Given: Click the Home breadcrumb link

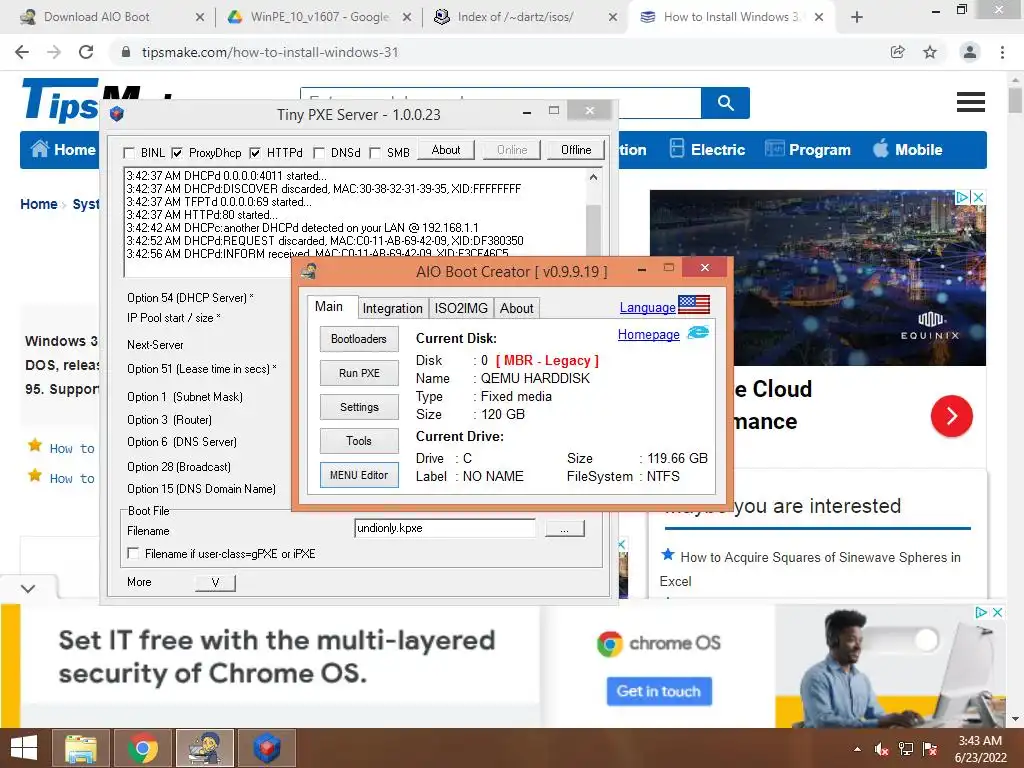Looking at the screenshot, I should click(39, 204).
